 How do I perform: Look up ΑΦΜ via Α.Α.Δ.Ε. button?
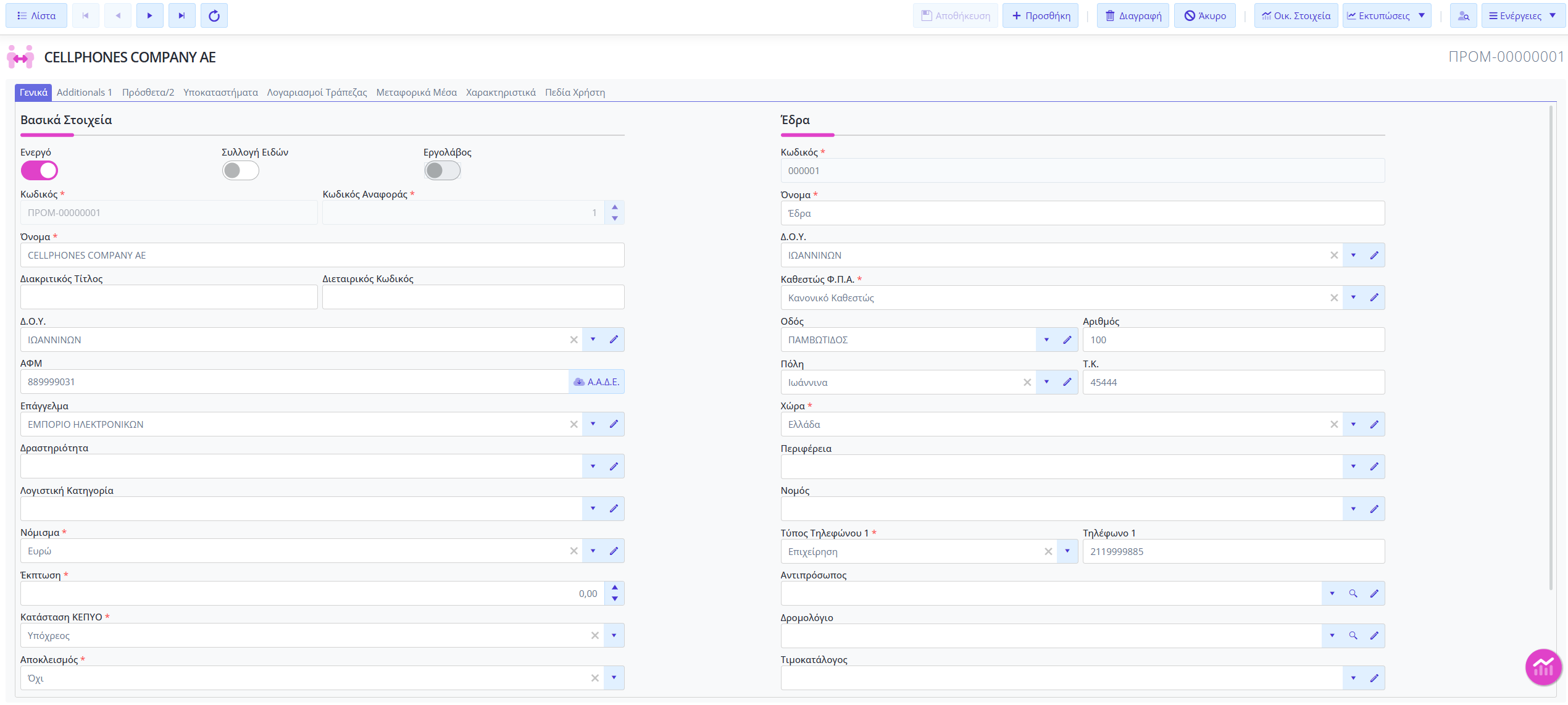pyautogui.click(x=596, y=382)
